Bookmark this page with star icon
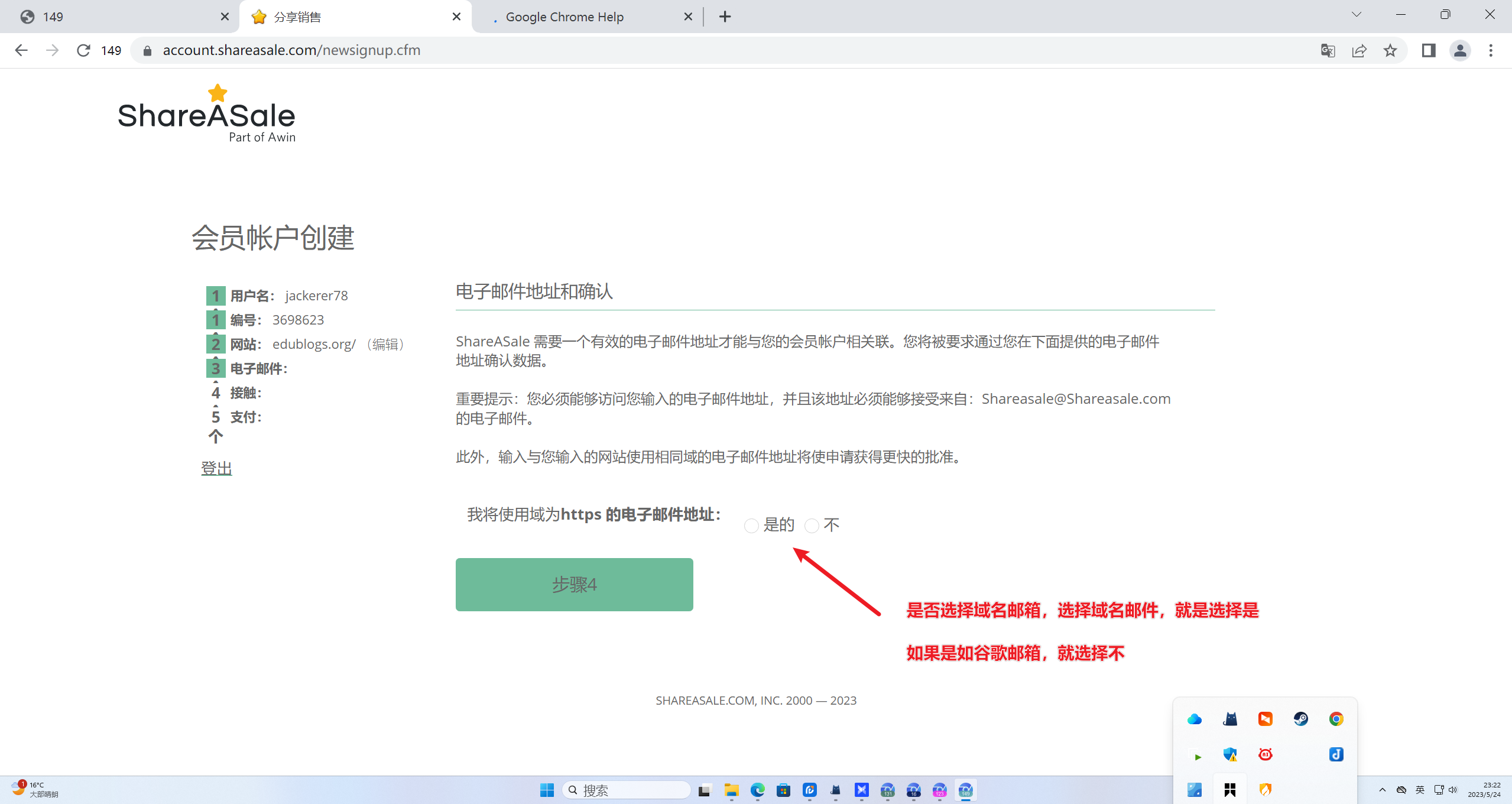Viewport: 1512px width, 804px height. pos(1390,50)
